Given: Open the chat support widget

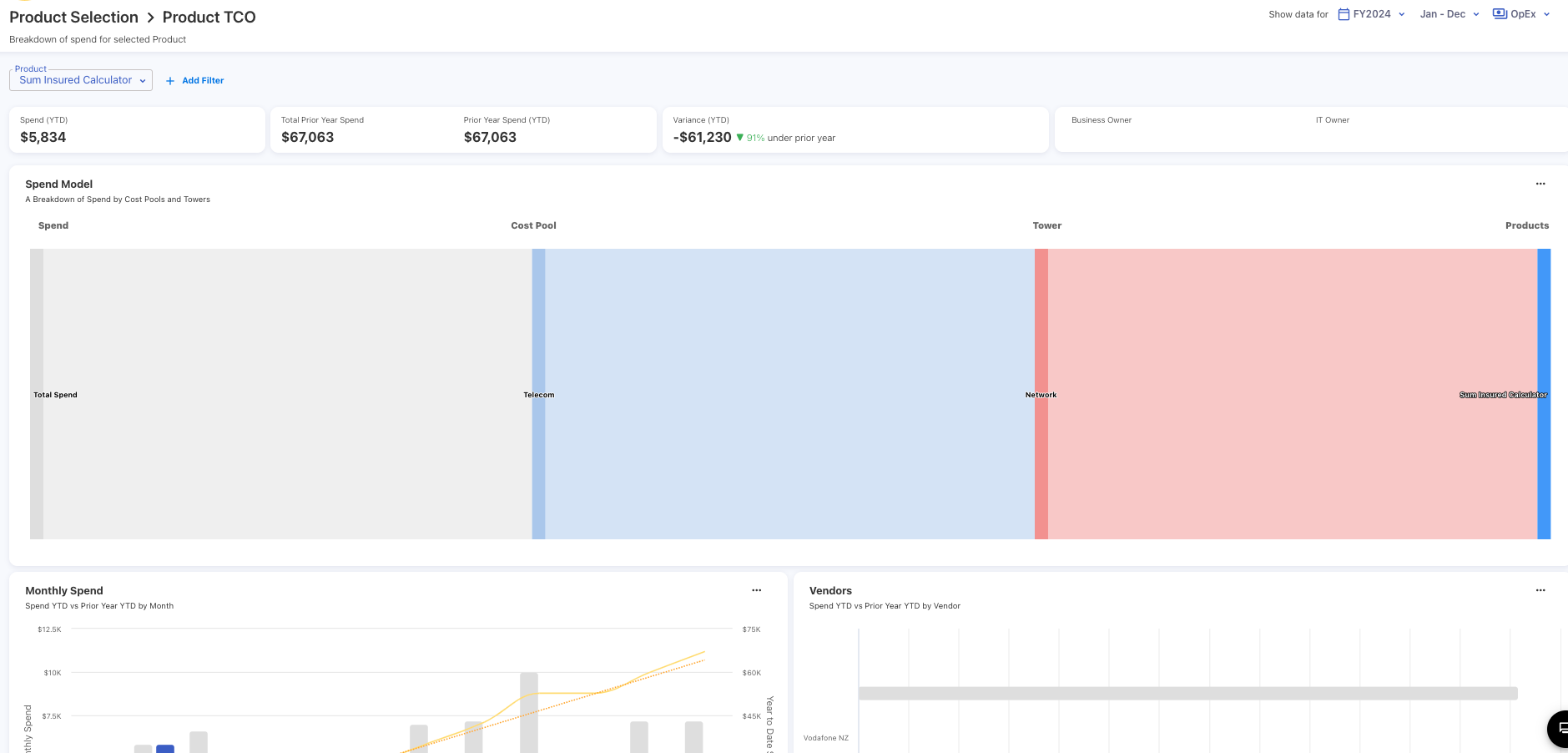Looking at the screenshot, I should [1559, 729].
